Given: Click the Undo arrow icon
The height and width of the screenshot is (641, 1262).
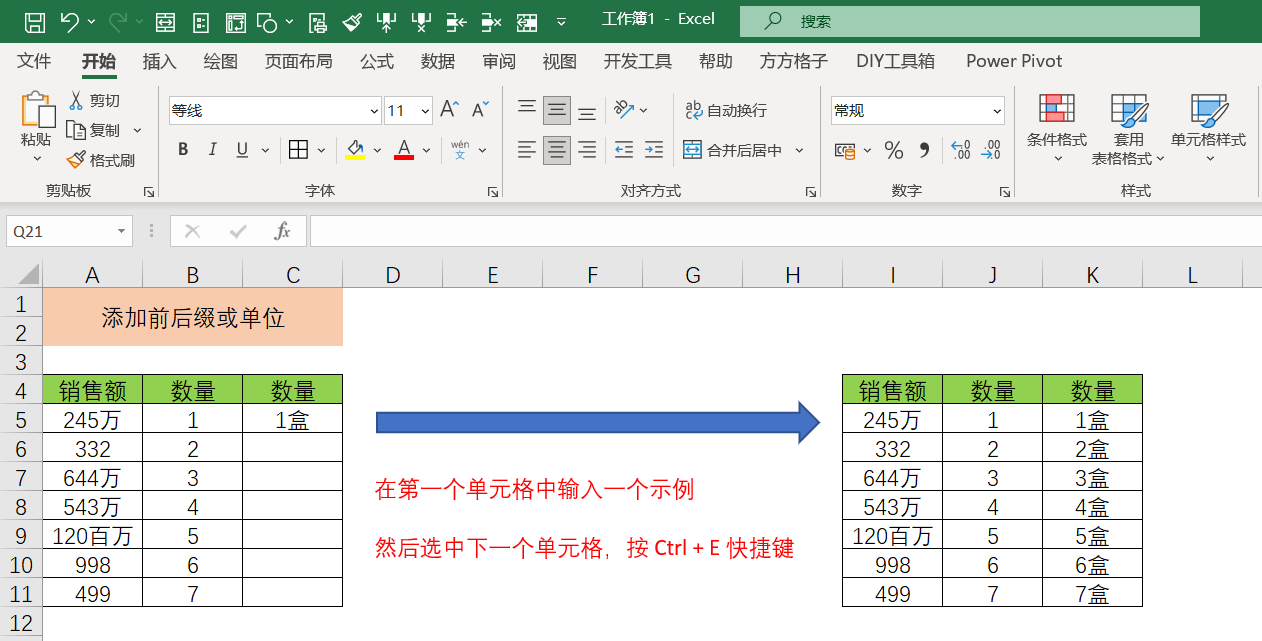Looking at the screenshot, I should (69, 20).
